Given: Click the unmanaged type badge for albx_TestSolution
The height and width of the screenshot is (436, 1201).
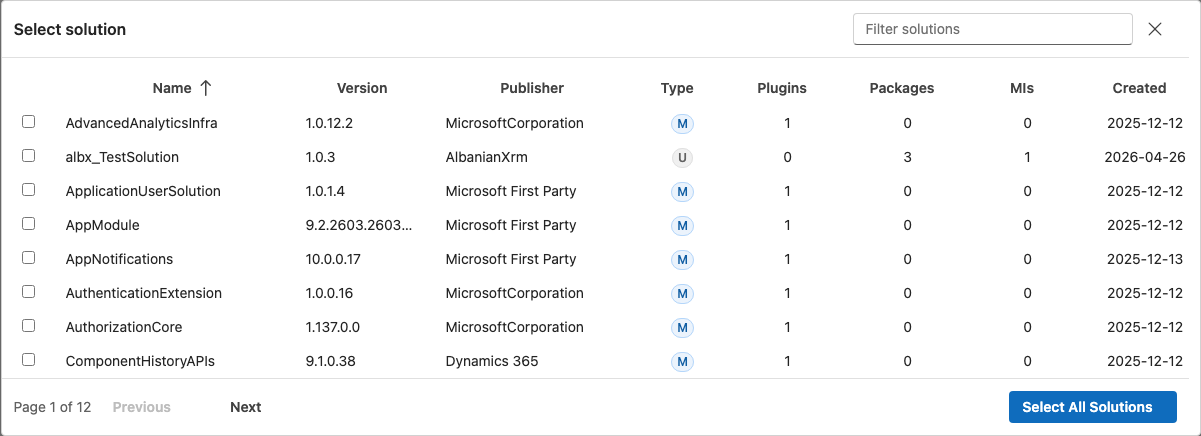Looking at the screenshot, I should [683, 157].
